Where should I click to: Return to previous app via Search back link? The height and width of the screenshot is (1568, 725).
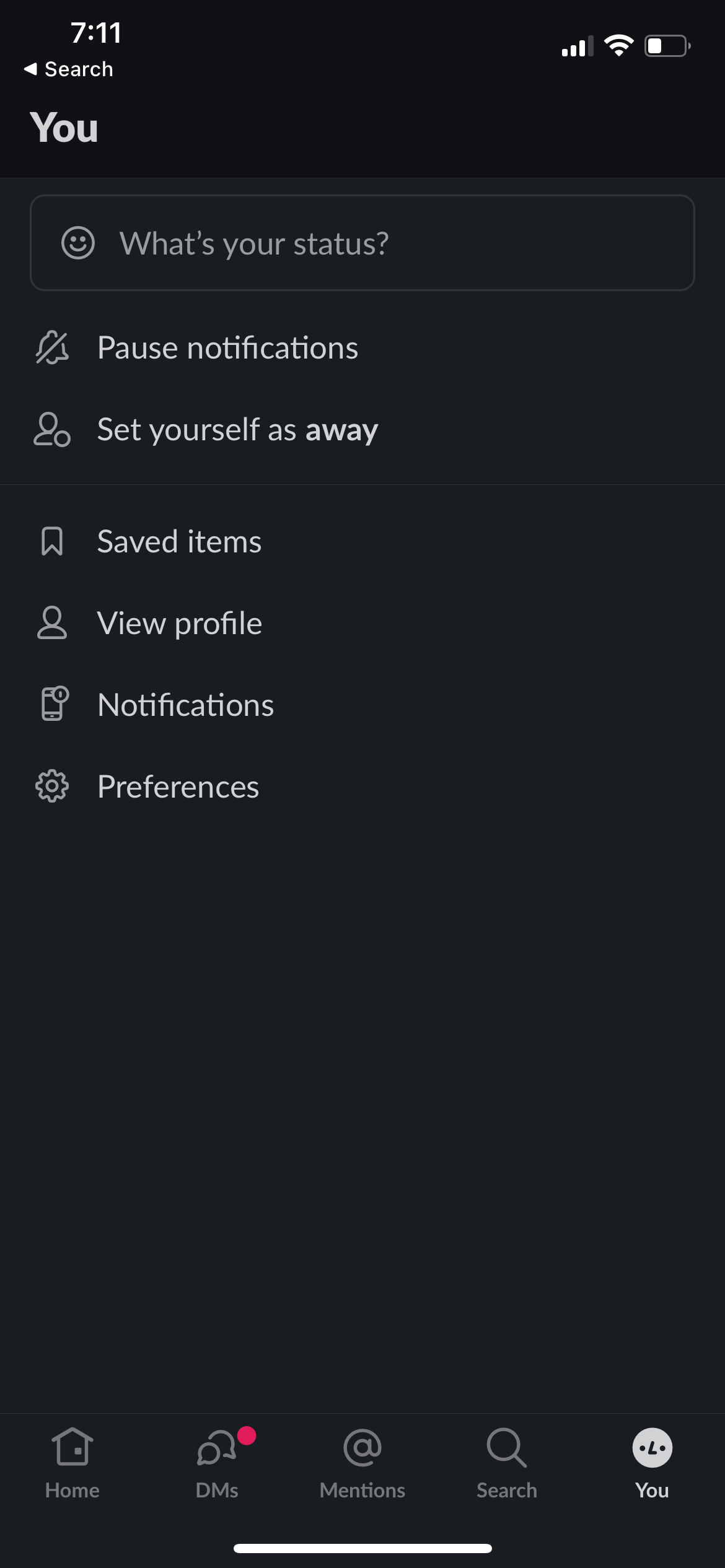tap(69, 69)
